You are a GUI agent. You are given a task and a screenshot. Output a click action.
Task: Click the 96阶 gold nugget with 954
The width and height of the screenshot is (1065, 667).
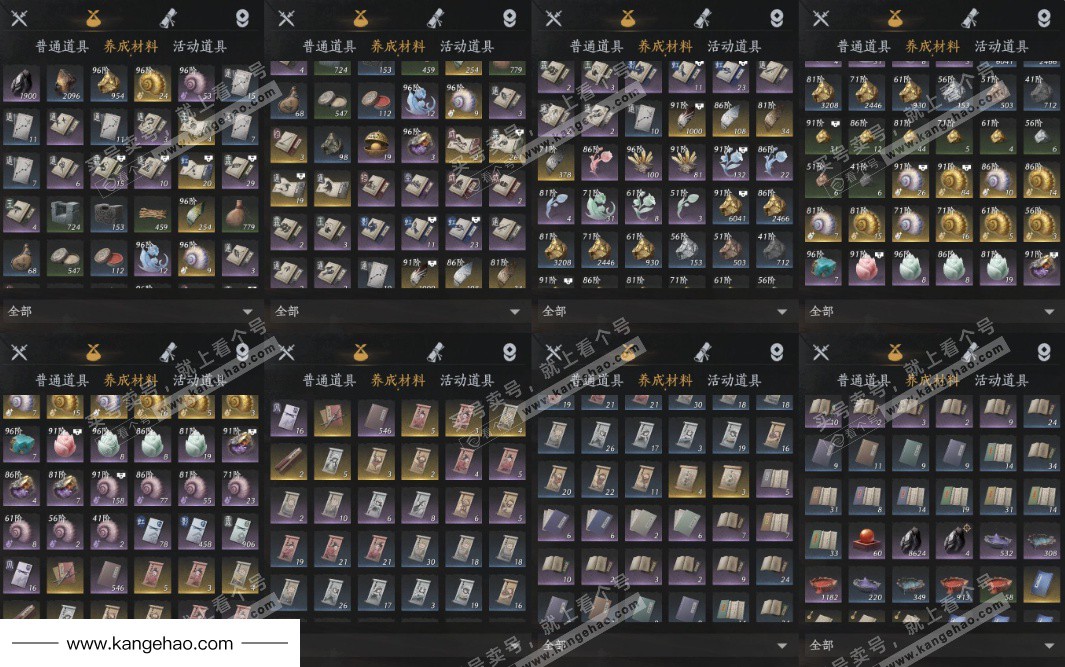point(109,84)
